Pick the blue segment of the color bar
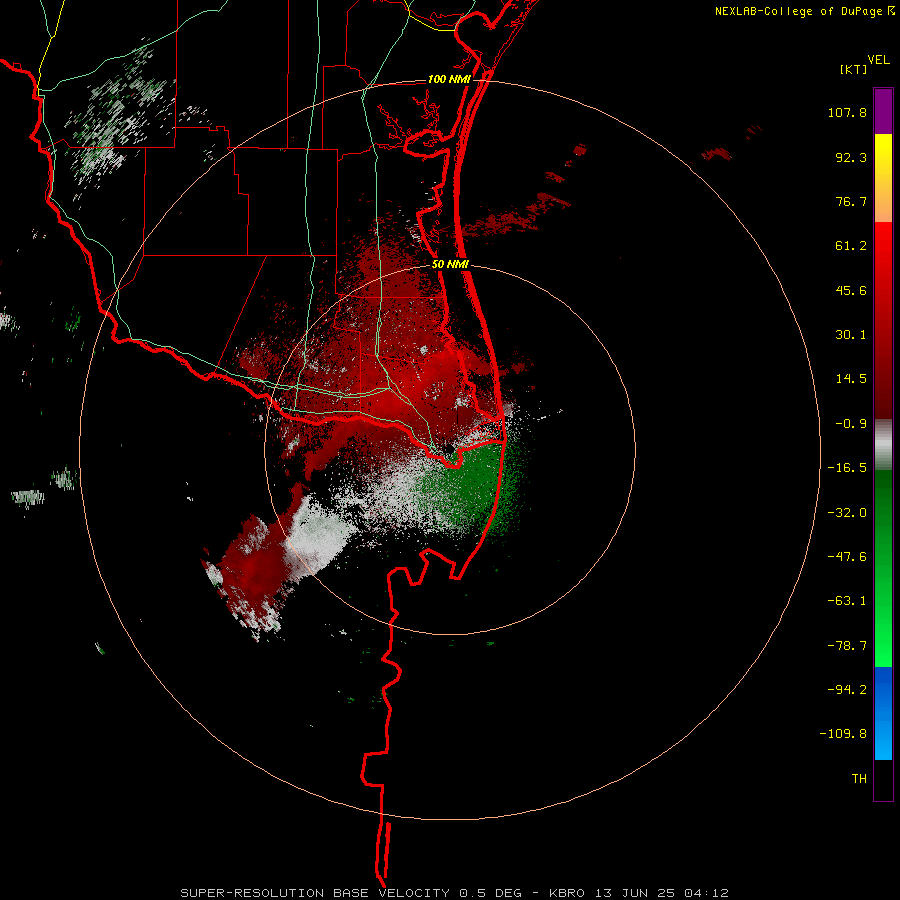900x900 pixels. pyautogui.click(x=883, y=713)
